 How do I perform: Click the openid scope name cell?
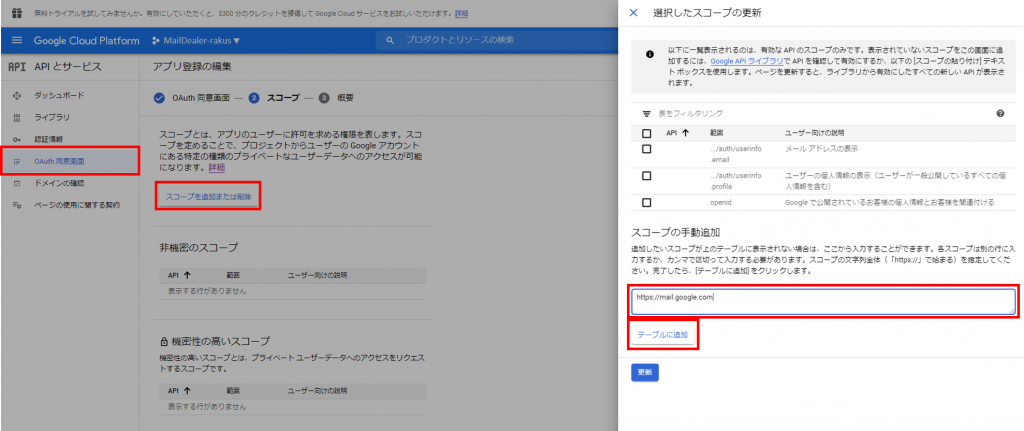click(720, 202)
